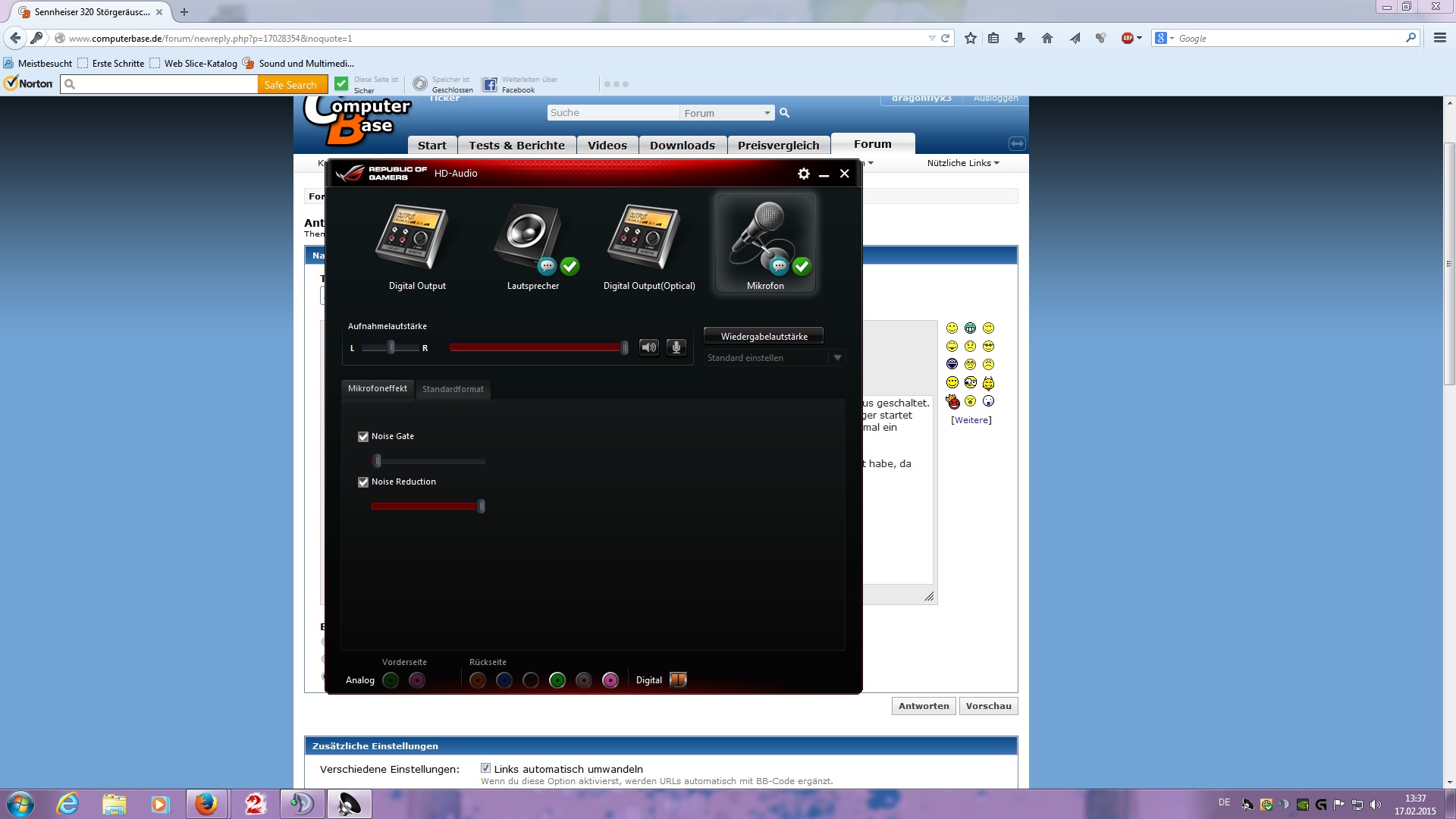Click the Digital connector icon
The height and width of the screenshot is (819, 1456).
pos(678,679)
